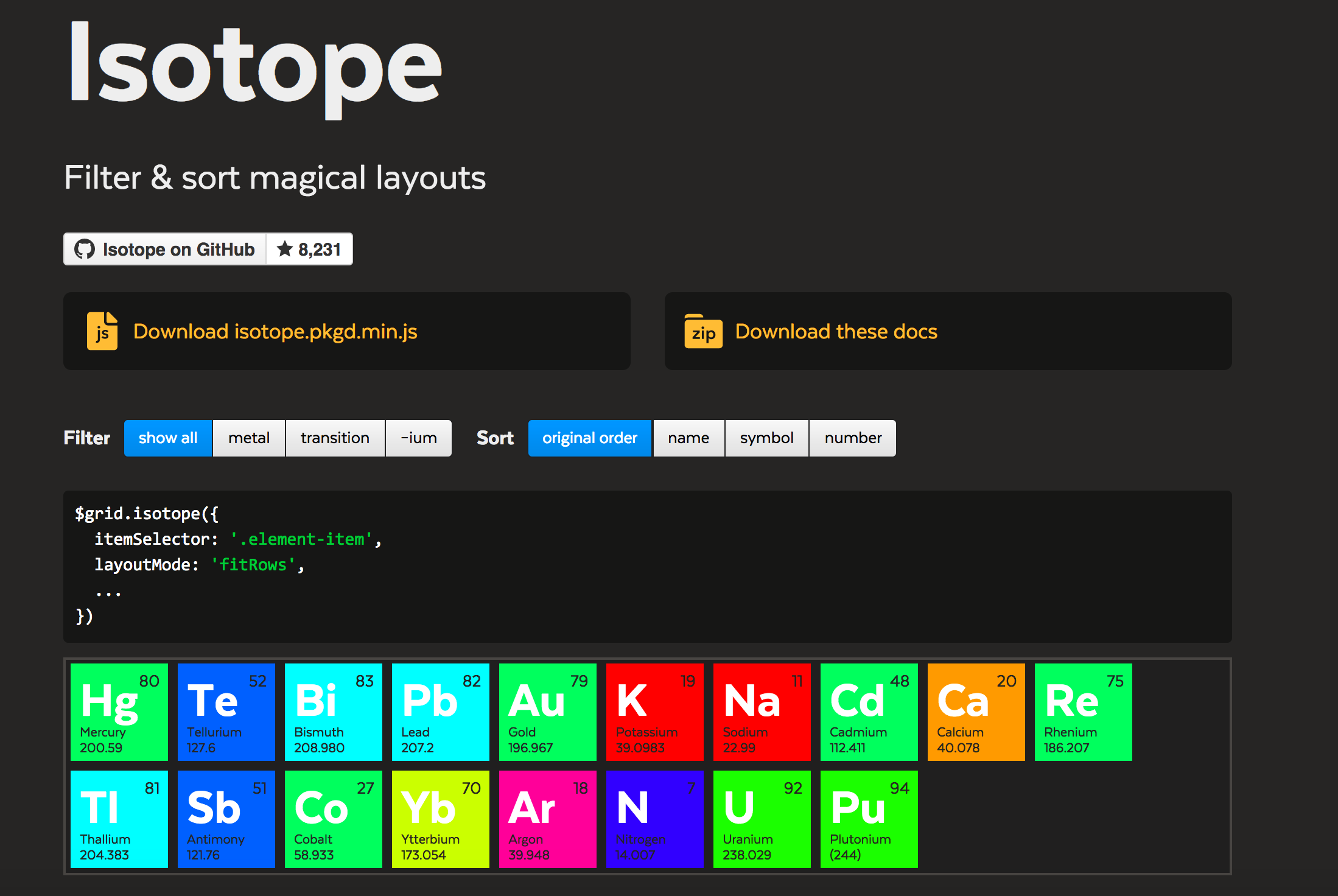Select the 'metal' filter option
This screenshot has width=1338, height=896.
tap(249, 438)
